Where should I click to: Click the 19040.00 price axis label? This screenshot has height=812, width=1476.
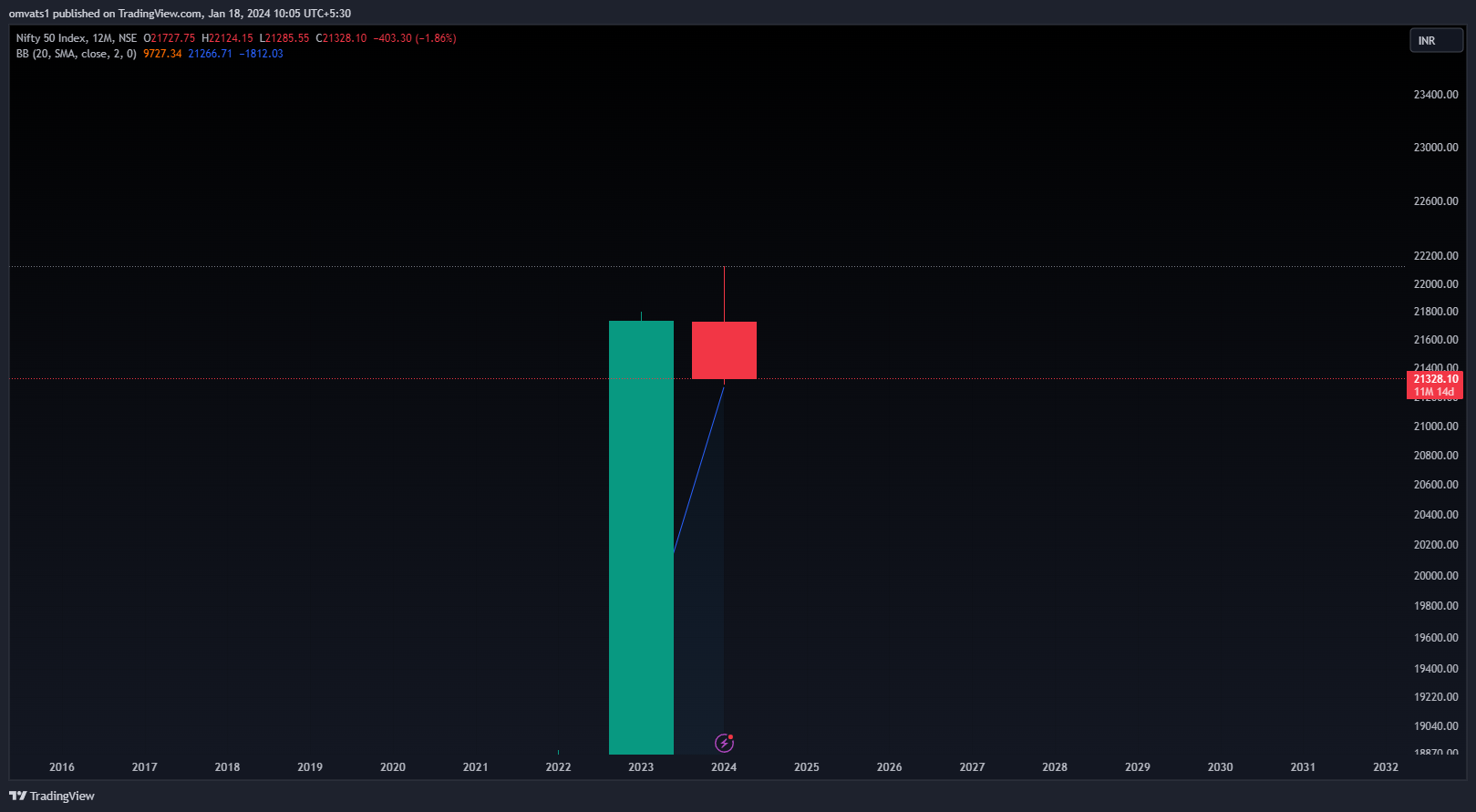[1436, 726]
